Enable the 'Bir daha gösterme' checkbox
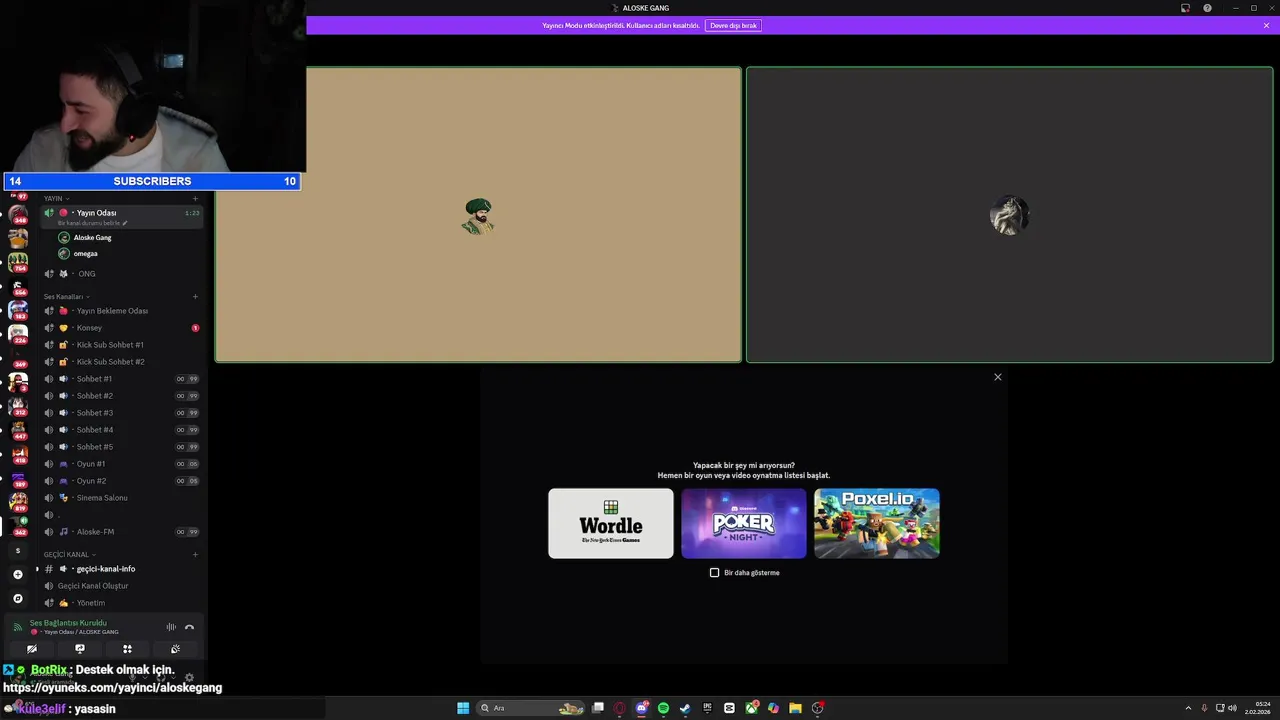Viewport: 1280px width, 720px height. [714, 573]
